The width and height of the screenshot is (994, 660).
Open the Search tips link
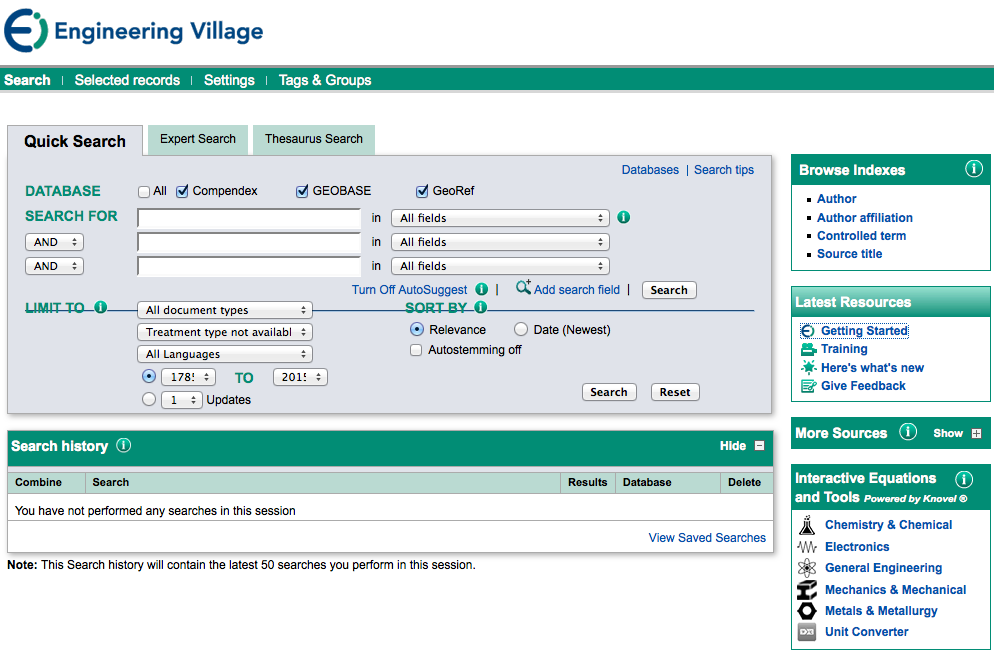click(x=724, y=170)
